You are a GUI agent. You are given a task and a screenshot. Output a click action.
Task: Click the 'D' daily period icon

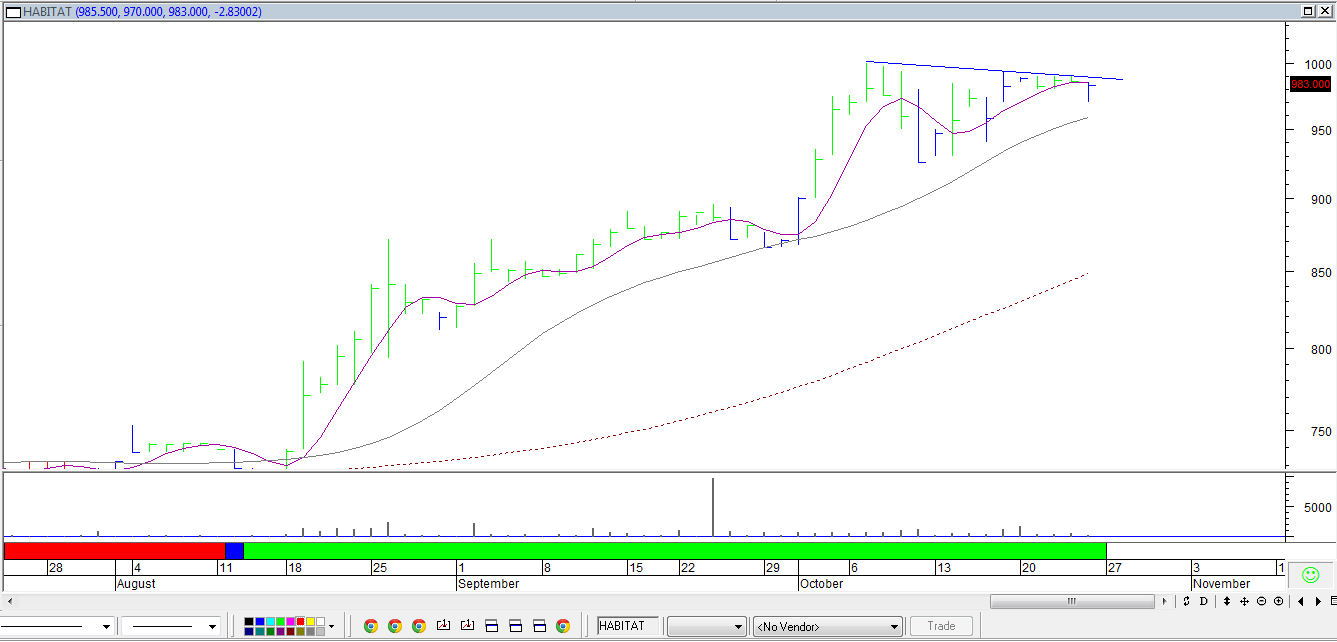1203,601
